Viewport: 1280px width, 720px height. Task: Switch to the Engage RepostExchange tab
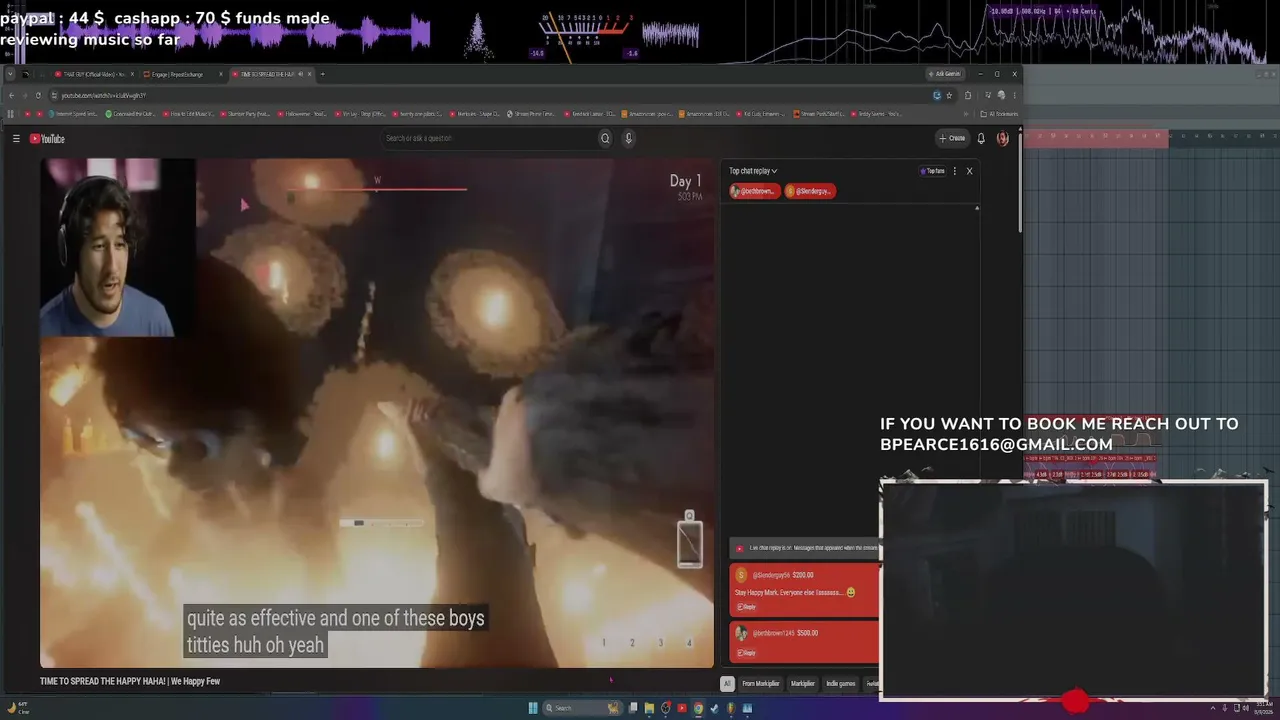point(181,74)
